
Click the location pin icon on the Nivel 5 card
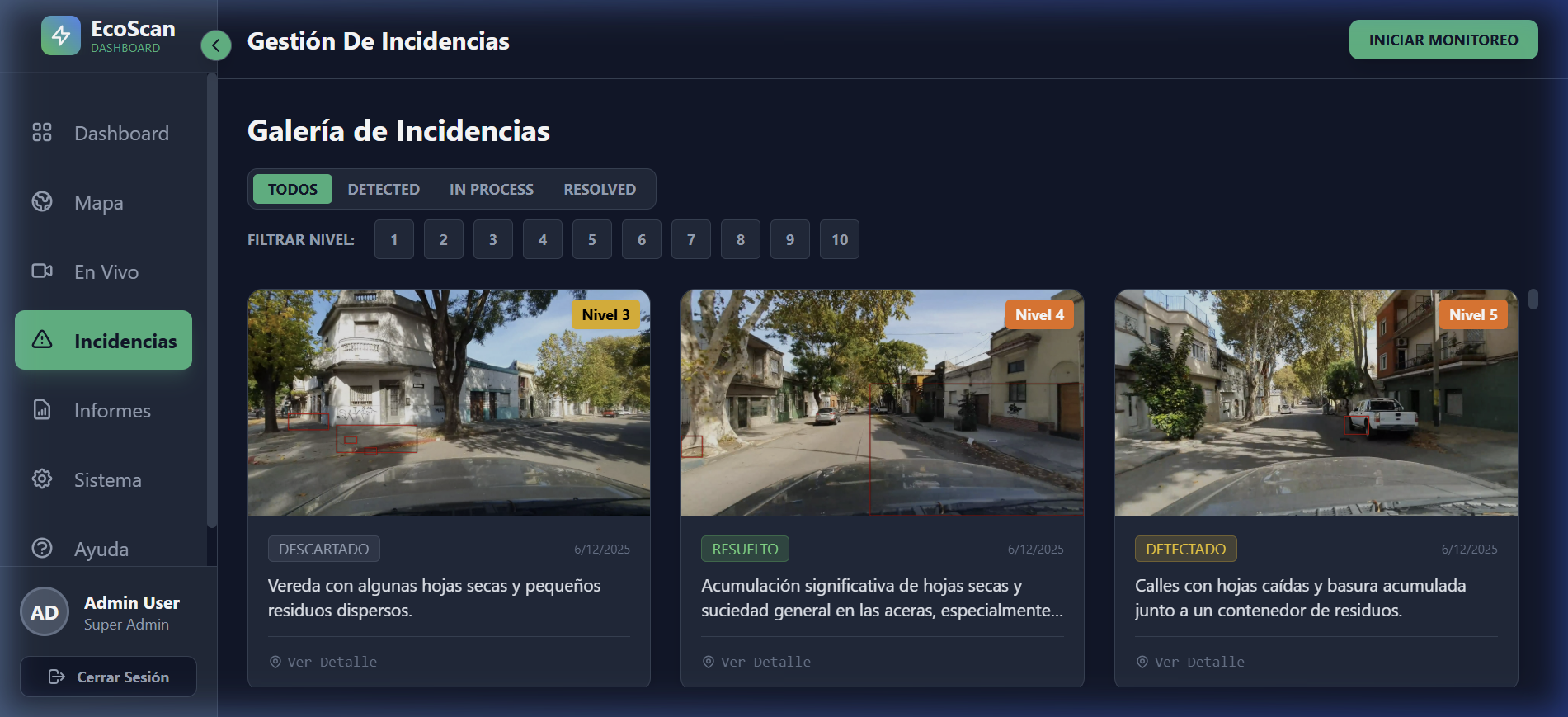pyautogui.click(x=1142, y=662)
